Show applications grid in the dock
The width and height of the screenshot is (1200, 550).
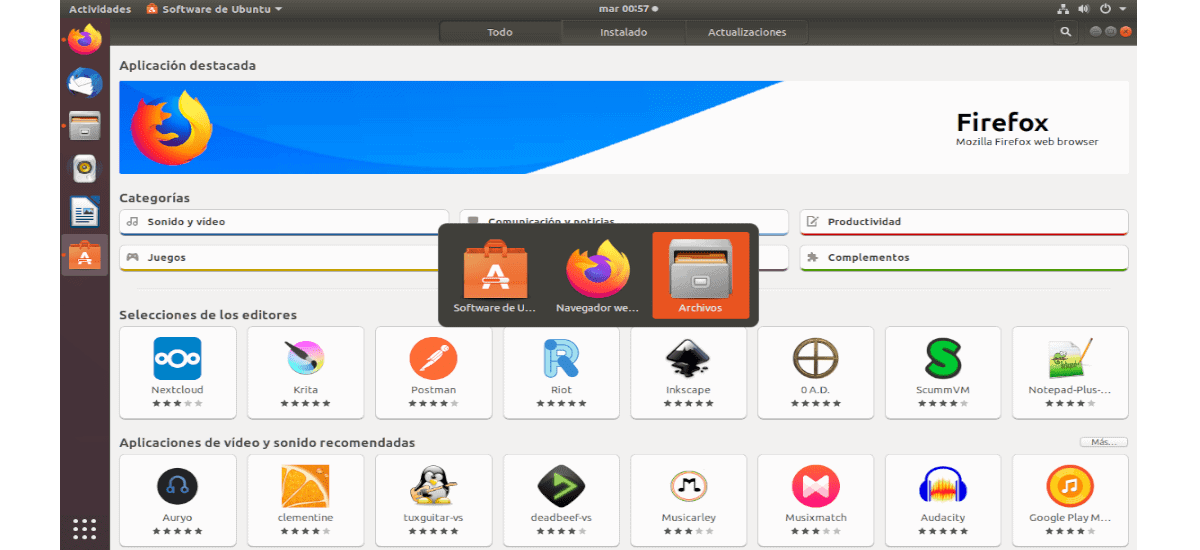point(85,528)
